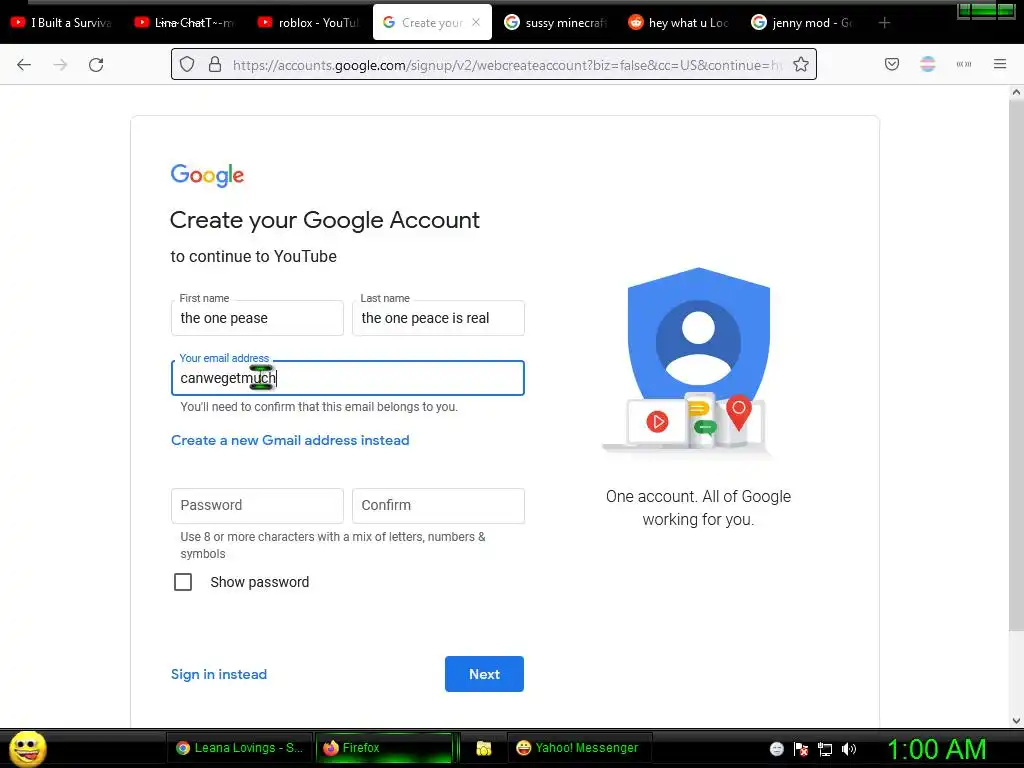The width and height of the screenshot is (1024, 768).
Task: Open the network tray icon
Action: (825, 749)
